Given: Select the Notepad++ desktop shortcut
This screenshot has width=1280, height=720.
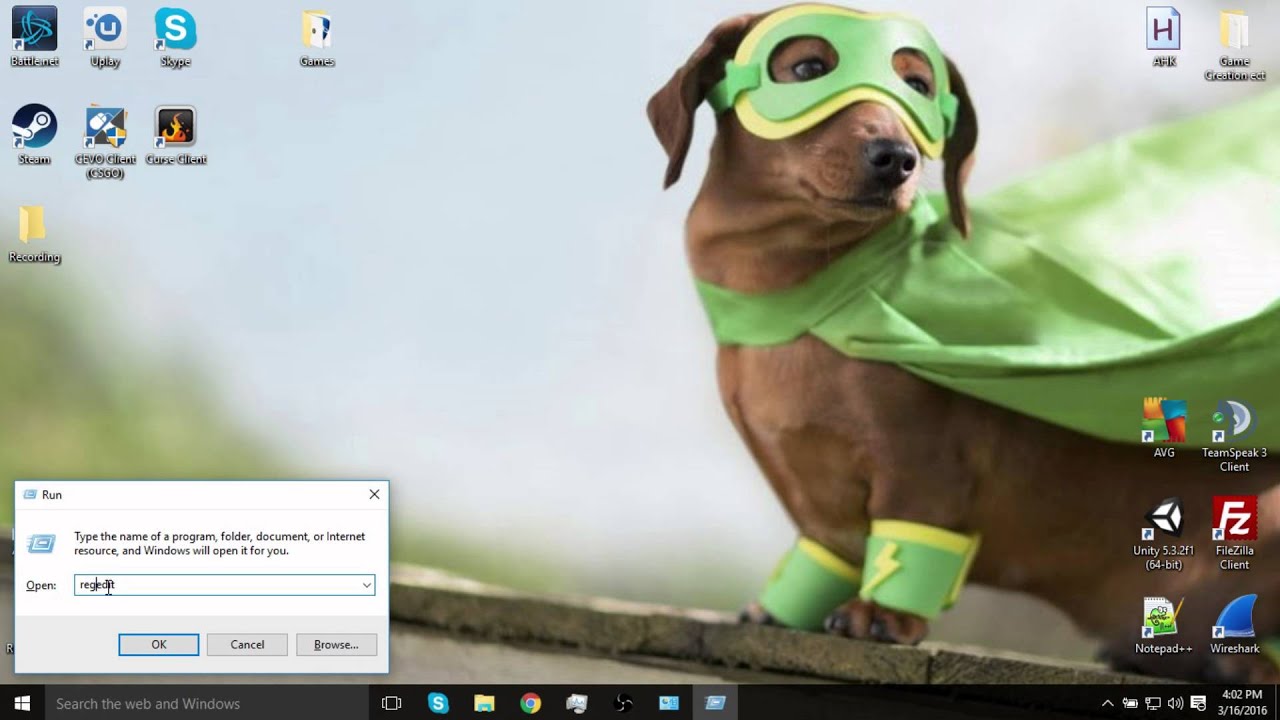Looking at the screenshot, I should (1164, 625).
